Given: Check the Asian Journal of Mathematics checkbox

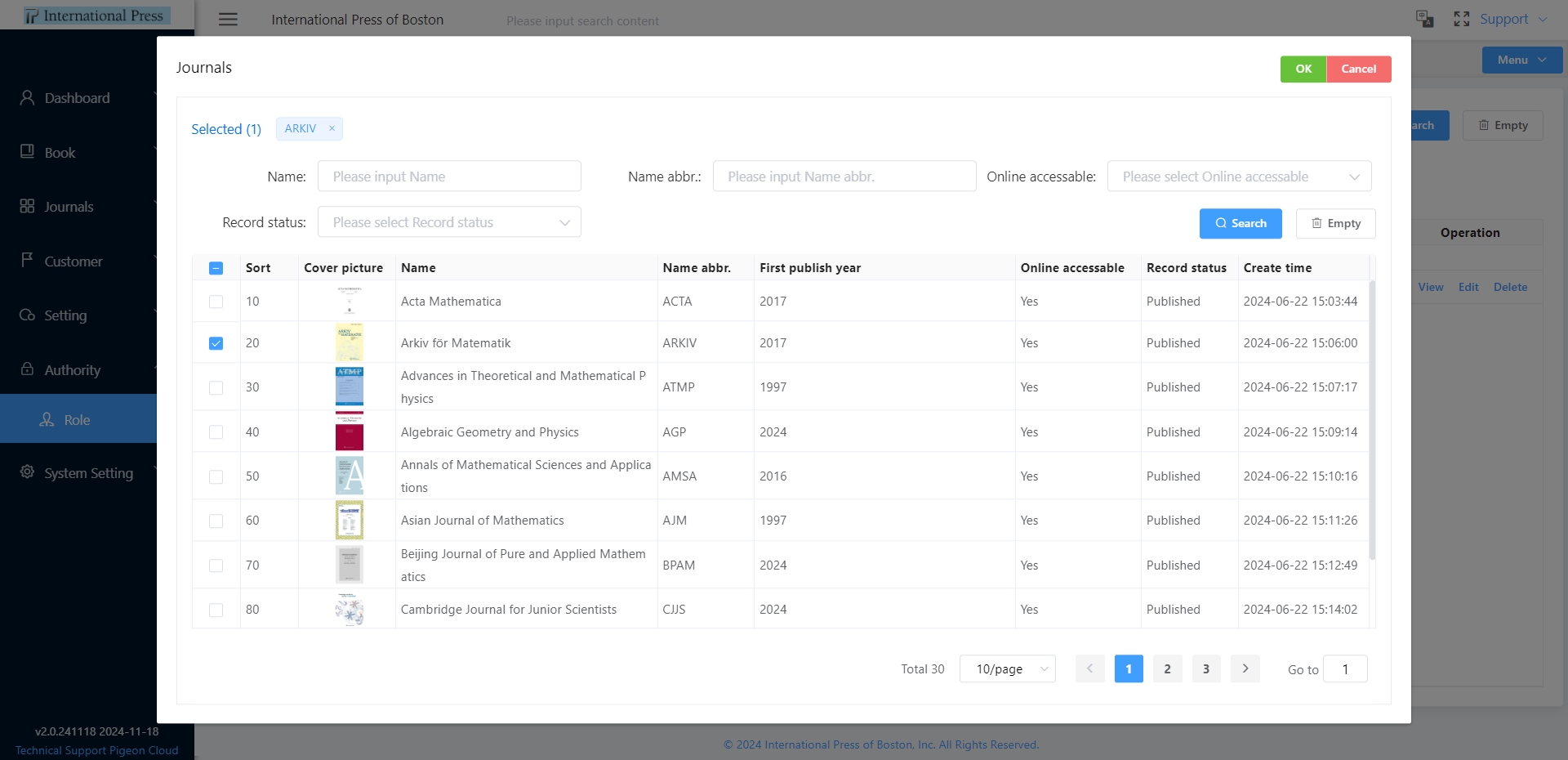Looking at the screenshot, I should [x=216, y=521].
